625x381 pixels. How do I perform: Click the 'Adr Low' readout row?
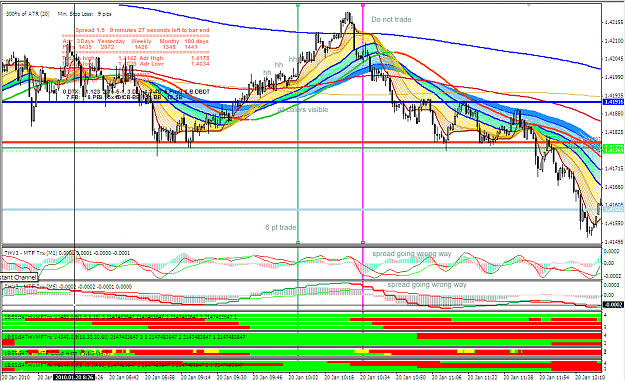click(x=174, y=64)
